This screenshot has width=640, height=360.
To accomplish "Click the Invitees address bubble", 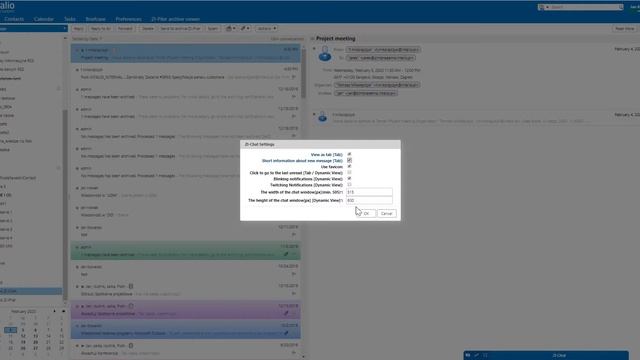I will pos(365,93).
